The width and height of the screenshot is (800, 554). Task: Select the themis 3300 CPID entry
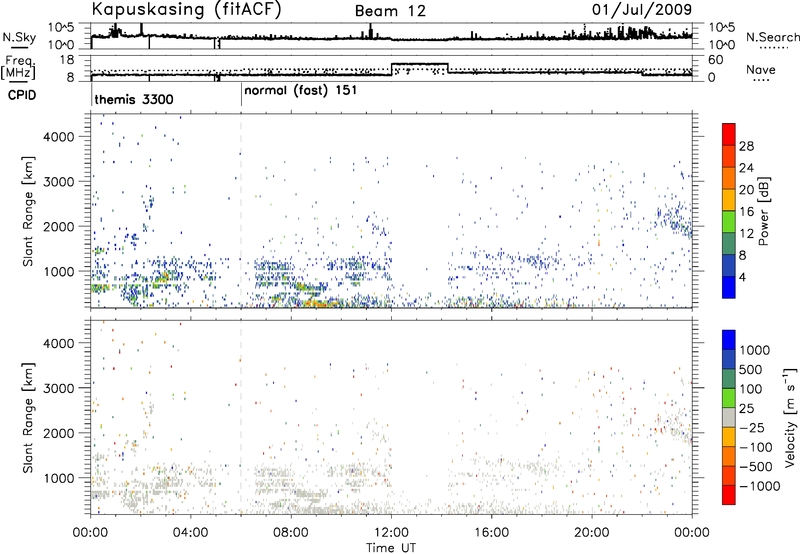pos(134,99)
